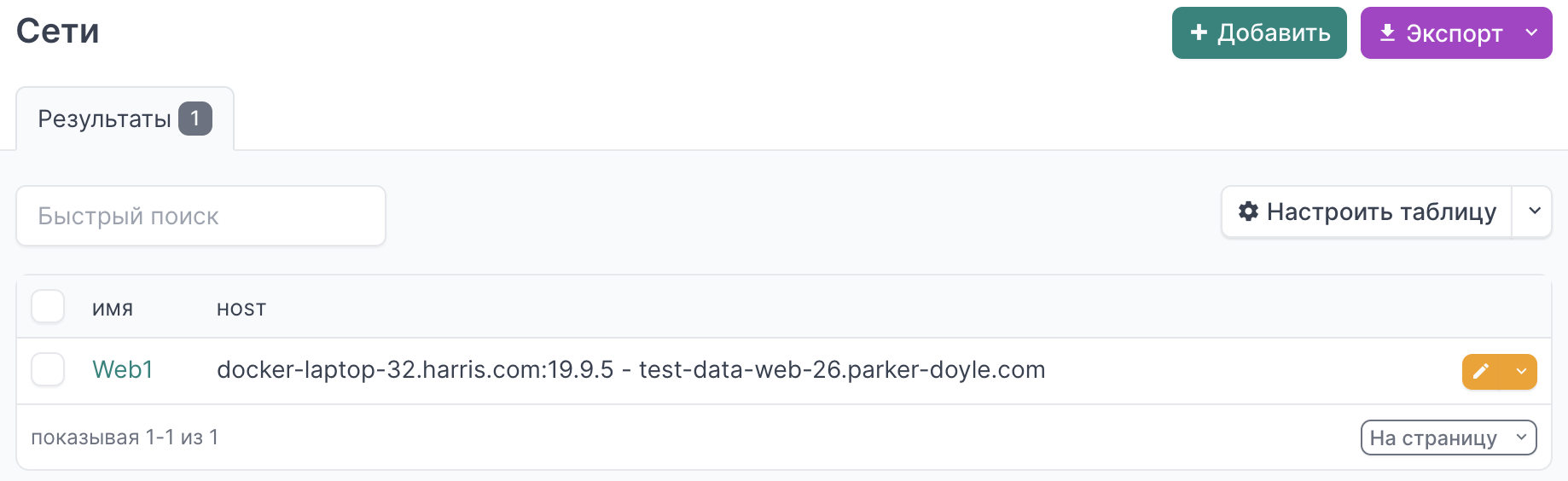Open the Экспорт dropdown arrow
Image resolution: width=1568 pixels, height=481 pixels.
tap(1531, 32)
